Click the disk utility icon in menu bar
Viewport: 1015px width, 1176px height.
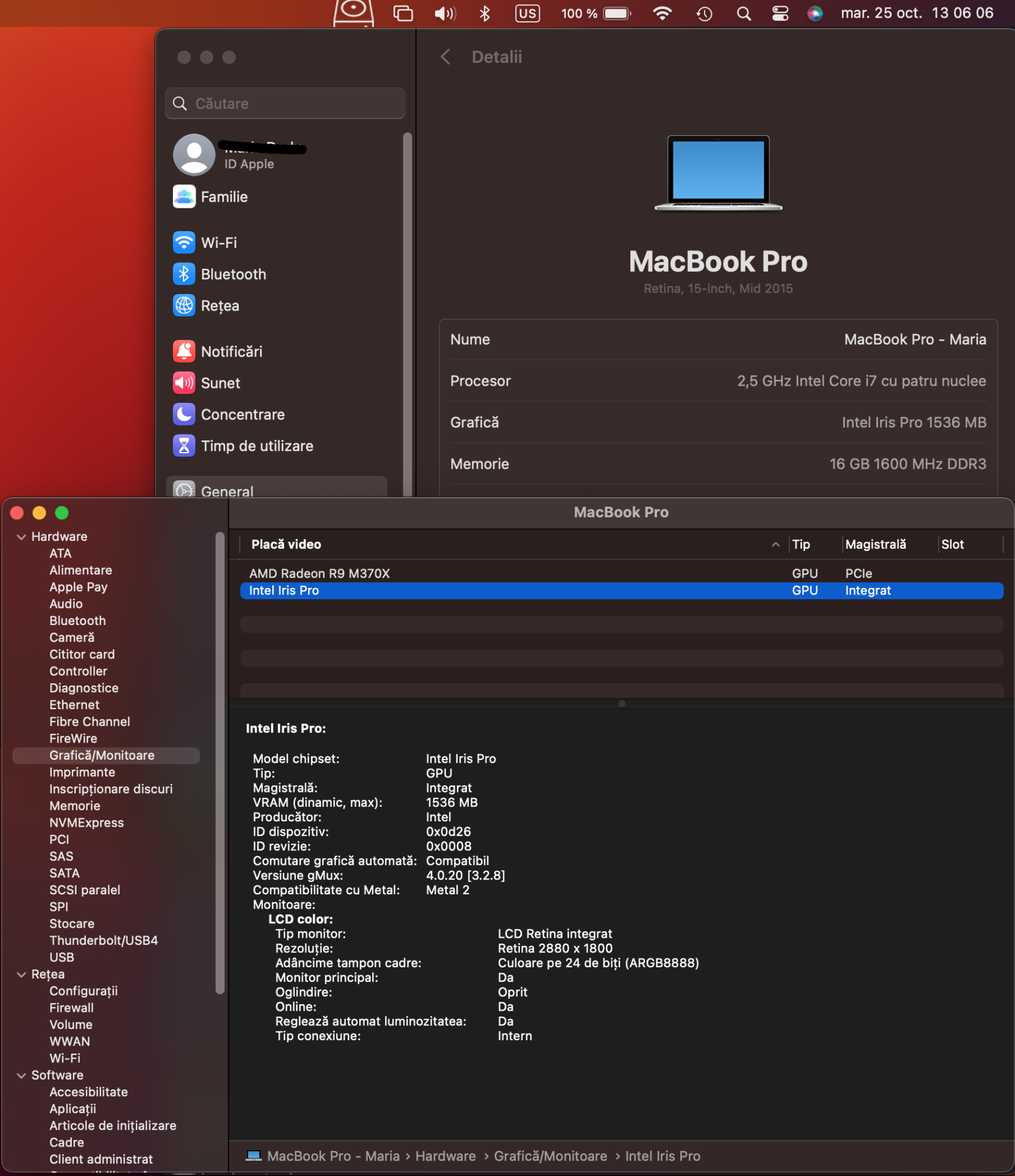(353, 13)
